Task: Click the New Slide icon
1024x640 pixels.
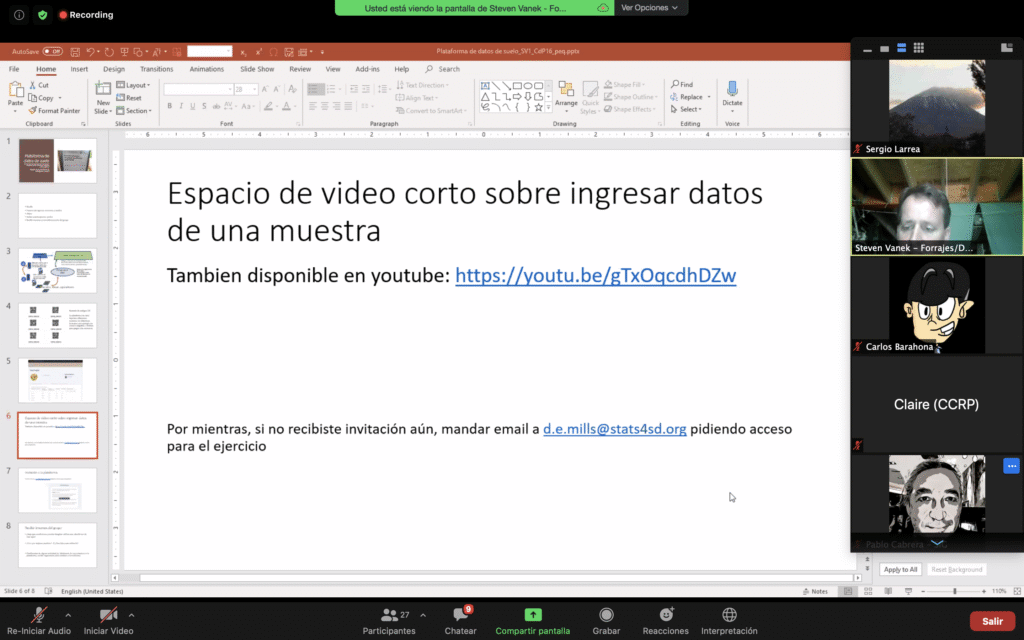Action: (x=103, y=91)
